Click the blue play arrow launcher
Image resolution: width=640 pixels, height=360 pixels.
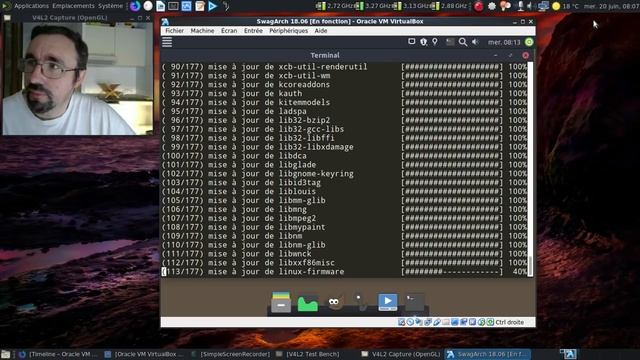click(x=213, y=6)
